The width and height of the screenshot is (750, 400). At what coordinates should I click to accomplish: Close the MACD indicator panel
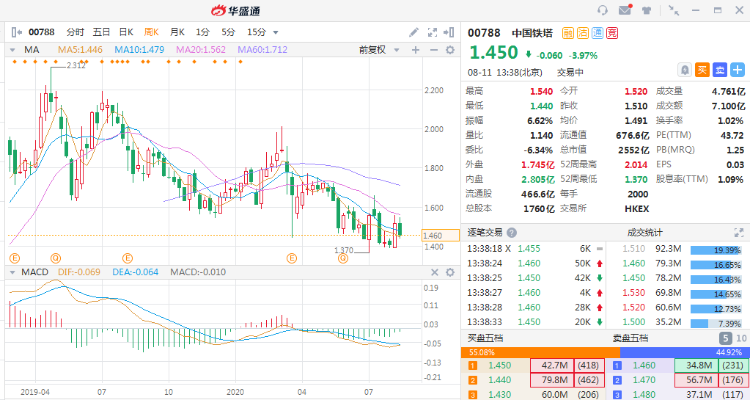pyautogui.click(x=434, y=272)
